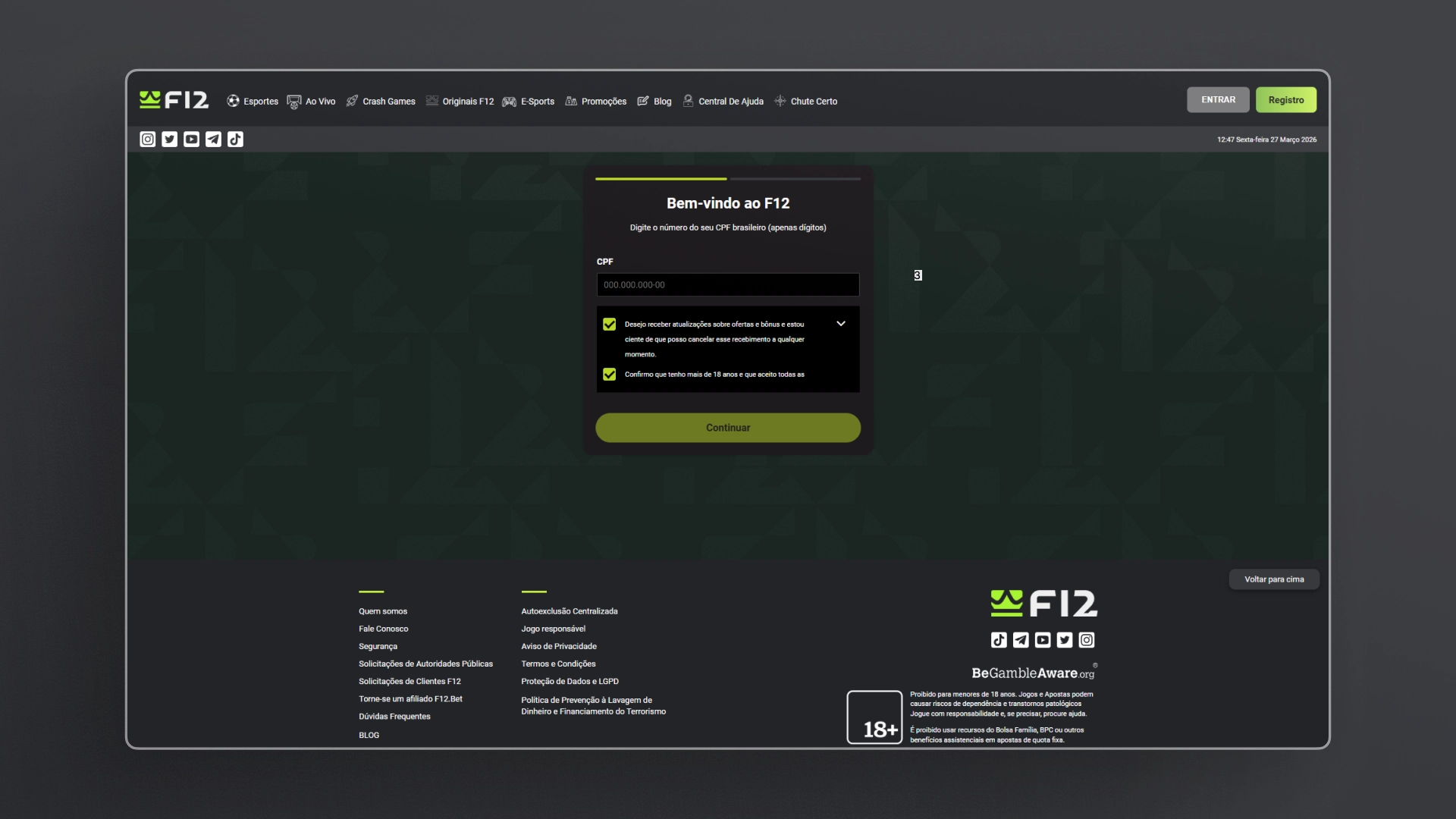Select Promoções in the navigation bar
The image size is (1456, 819).
[595, 101]
